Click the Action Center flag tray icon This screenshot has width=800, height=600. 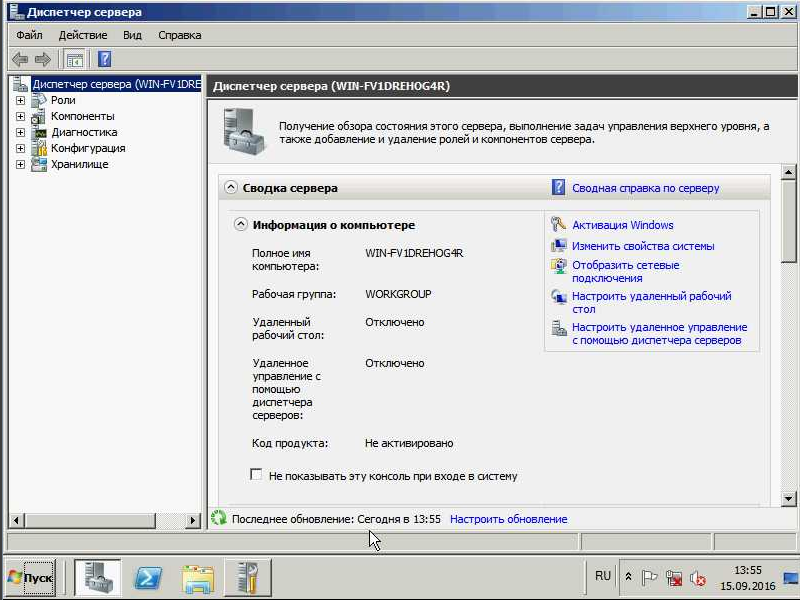click(x=649, y=578)
